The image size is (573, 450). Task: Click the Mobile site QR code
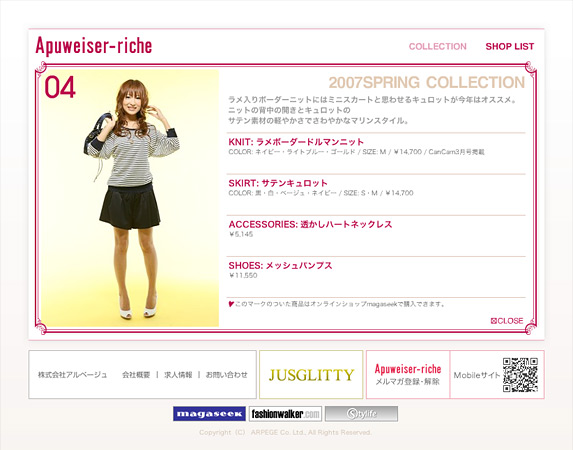pos(520,375)
